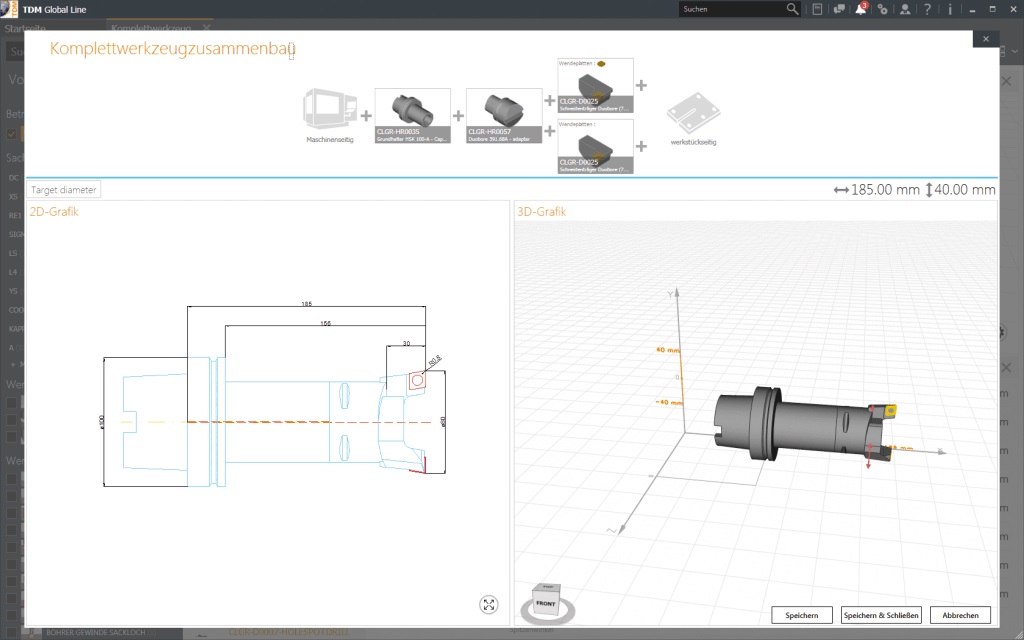Click the Speichern button
Image resolution: width=1024 pixels, height=640 pixels.
click(801, 615)
